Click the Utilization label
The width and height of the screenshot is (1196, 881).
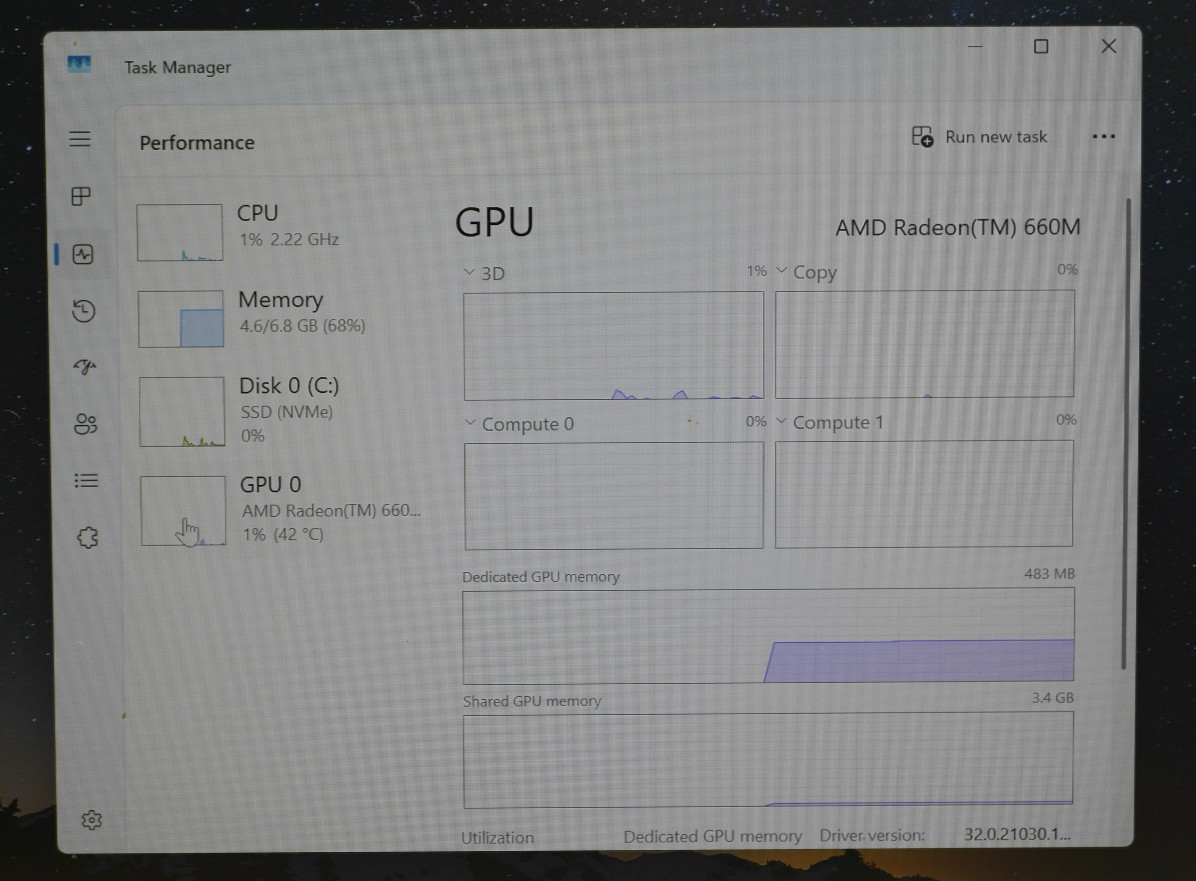coord(497,838)
